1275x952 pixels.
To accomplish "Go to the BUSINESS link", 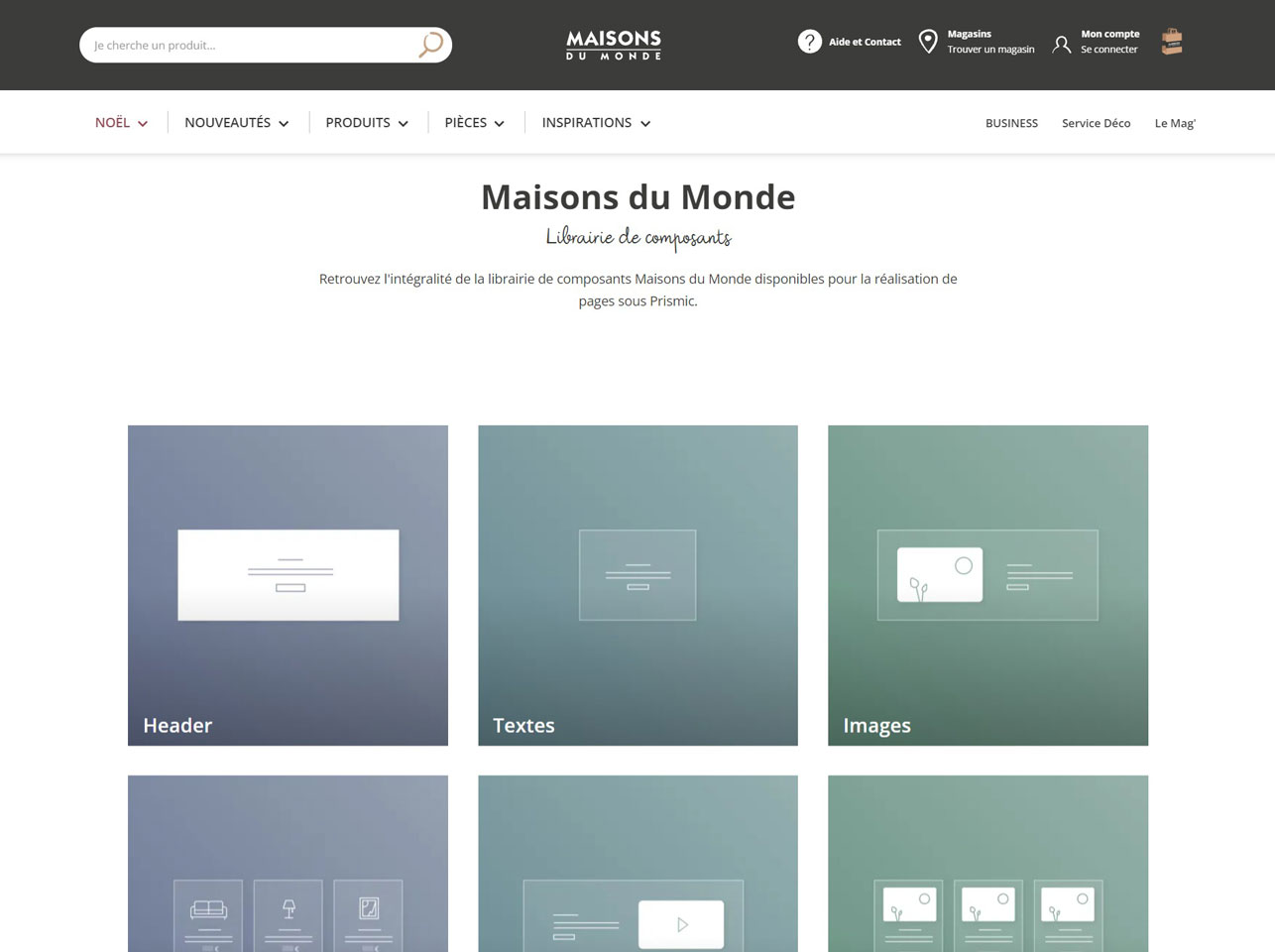I will tap(1011, 123).
